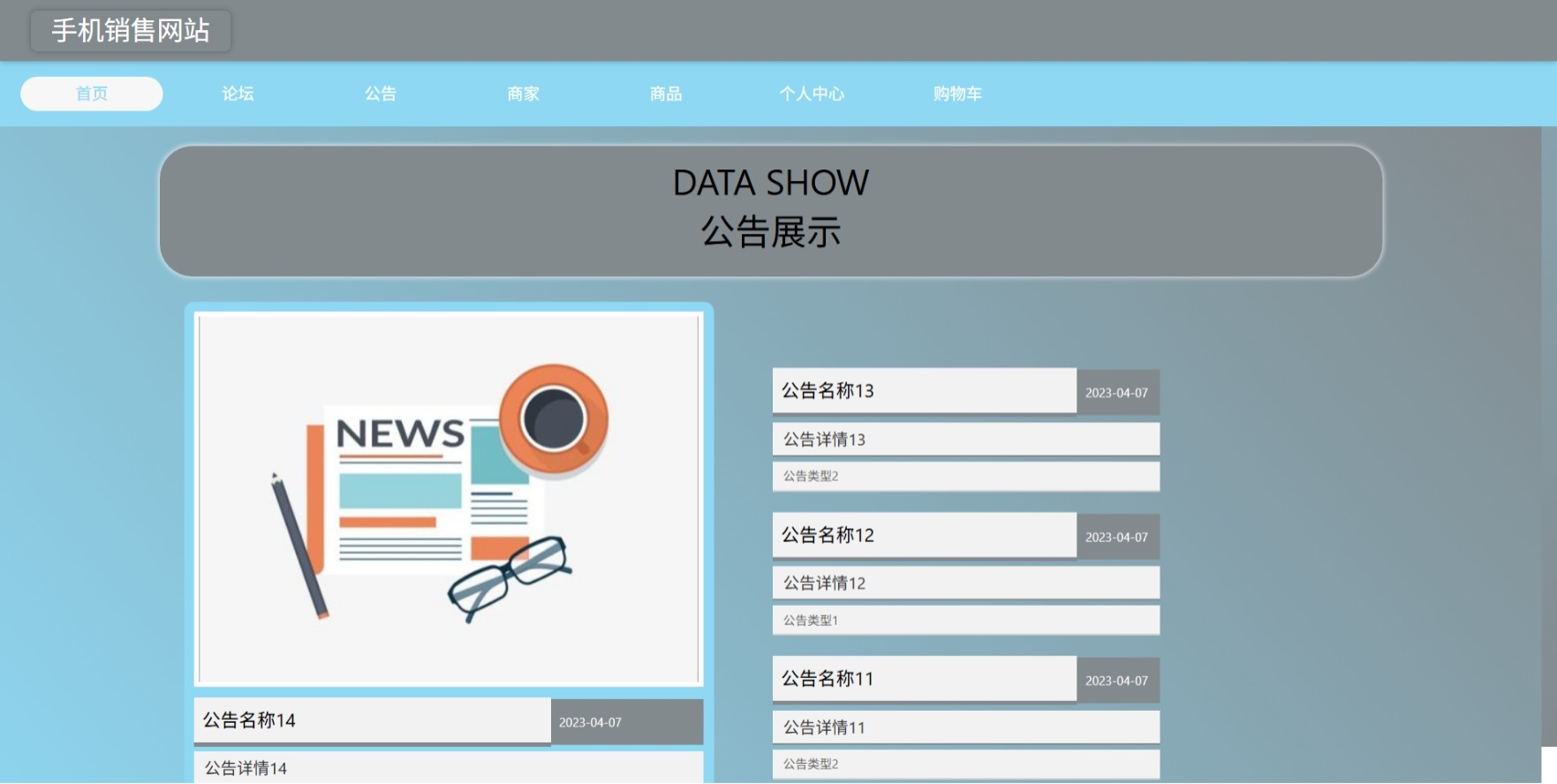Open announcement 公告名称11
Viewport: 1557px width, 784px height.
[x=925, y=679]
